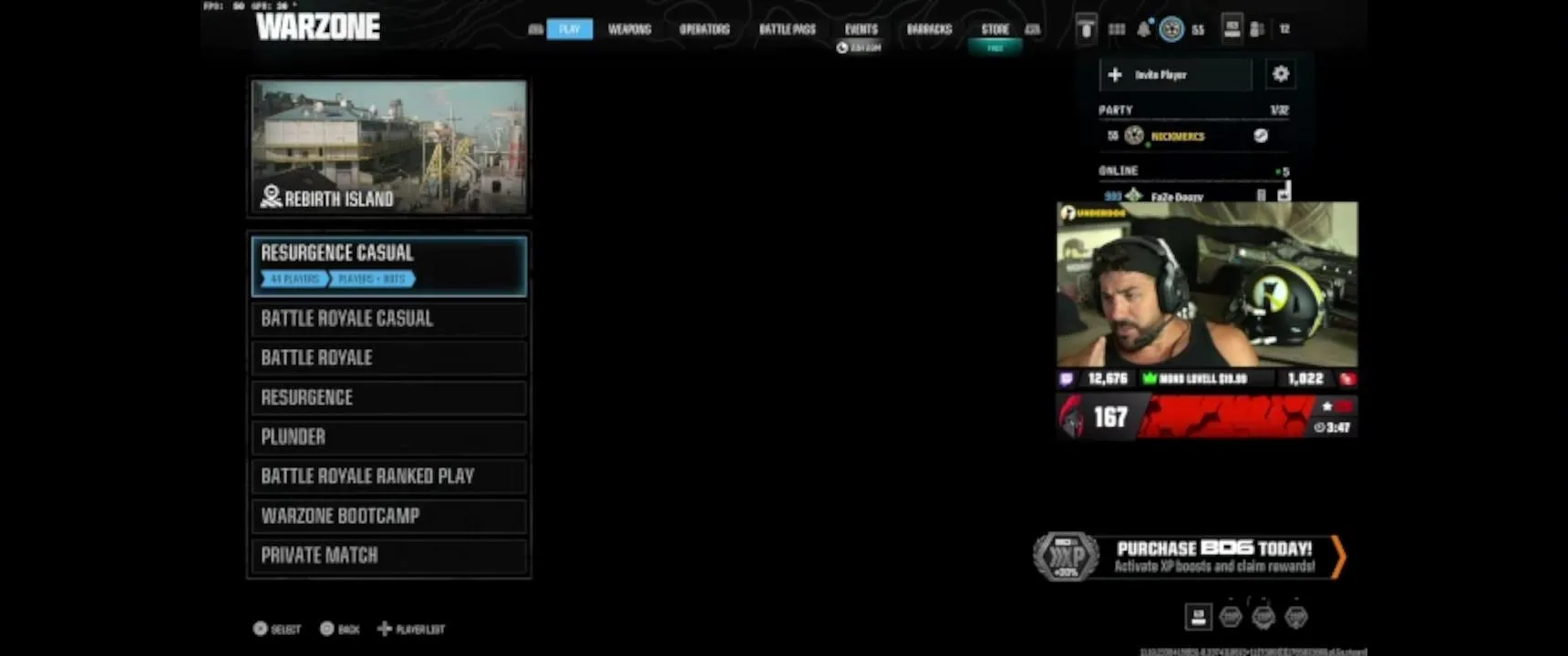Click the Player List prompt
The width and height of the screenshot is (1568, 656).
(x=411, y=629)
